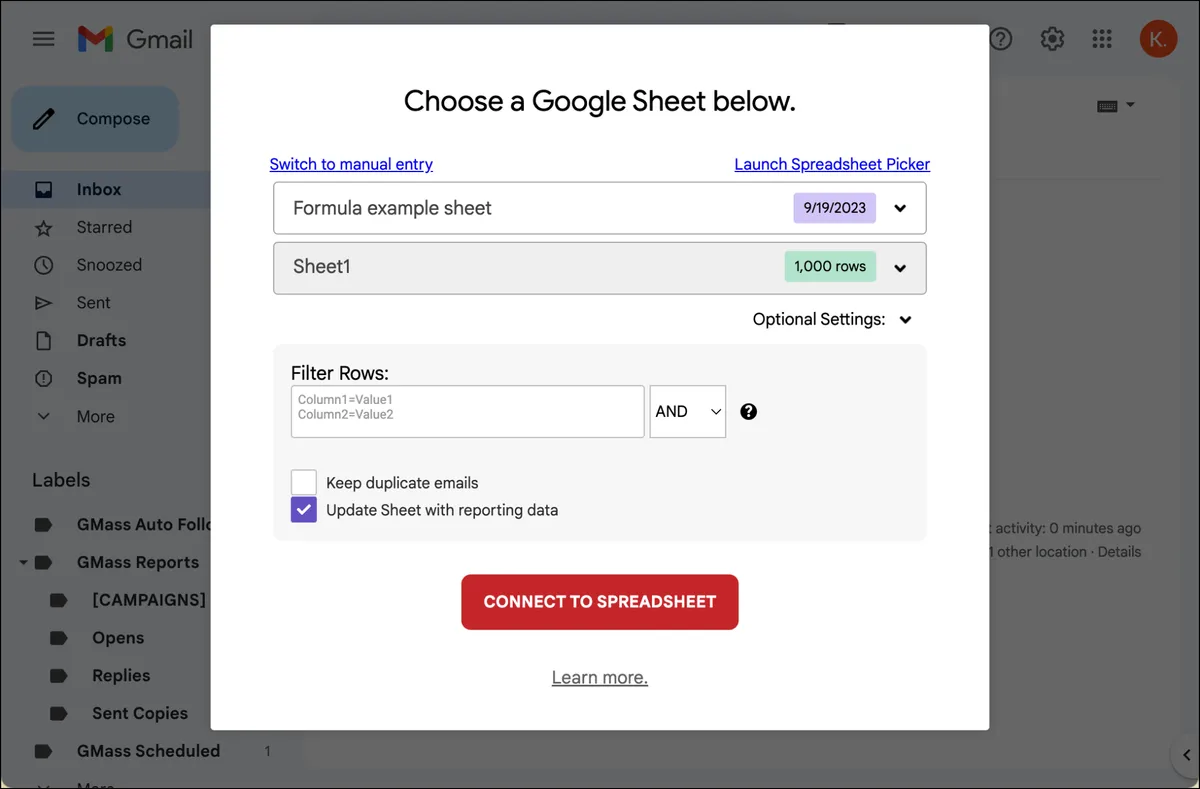The width and height of the screenshot is (1200, 789).
Task: Open the Opens label
Action: 118,638
